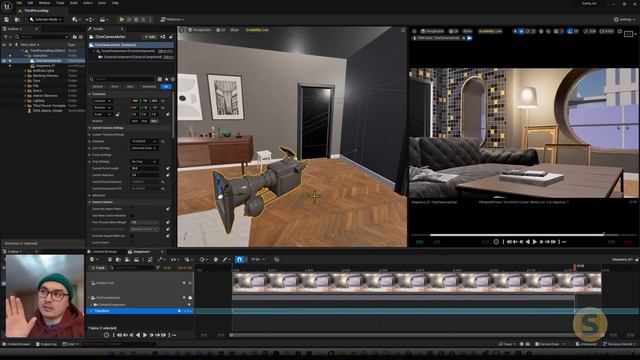Switch to the Content Browser tab
The height and width of the screenshot is (360, 640).
103,252
